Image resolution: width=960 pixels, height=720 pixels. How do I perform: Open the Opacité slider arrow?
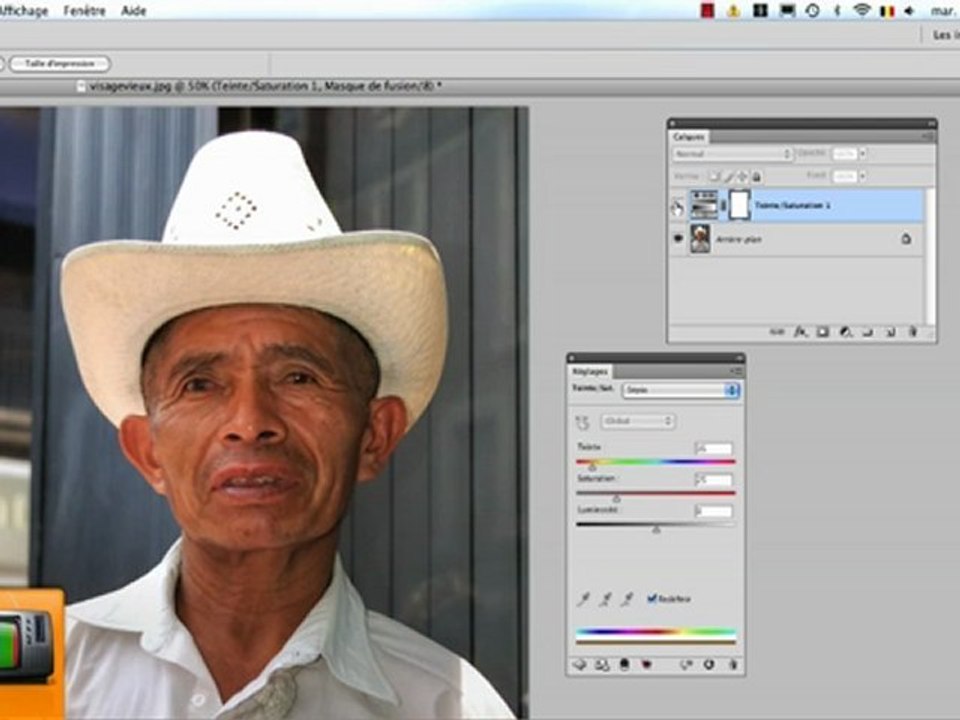tap(863, 154)
